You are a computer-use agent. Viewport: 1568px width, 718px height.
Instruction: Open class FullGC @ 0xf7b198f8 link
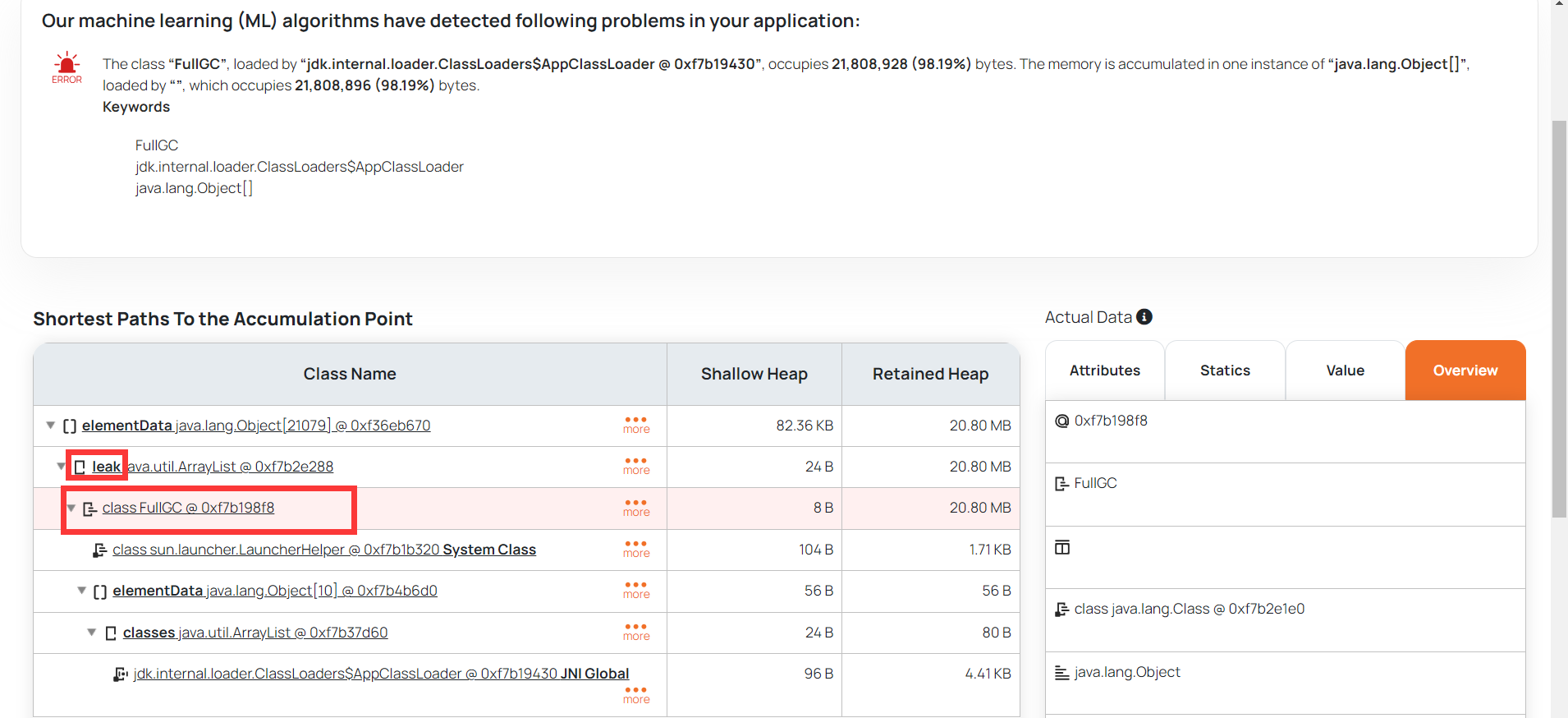pyautogui.click(x=188, y=508)
